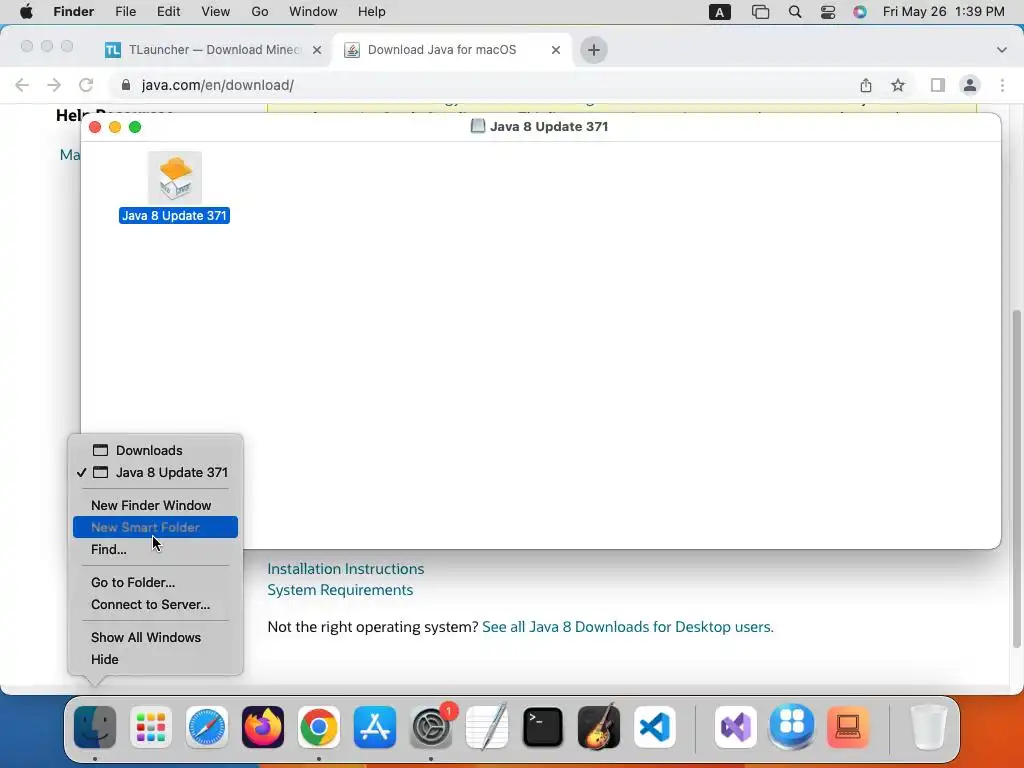
Task: Choose checked Java 8 Update 371 window entry
Action: (x=155, y=473)
